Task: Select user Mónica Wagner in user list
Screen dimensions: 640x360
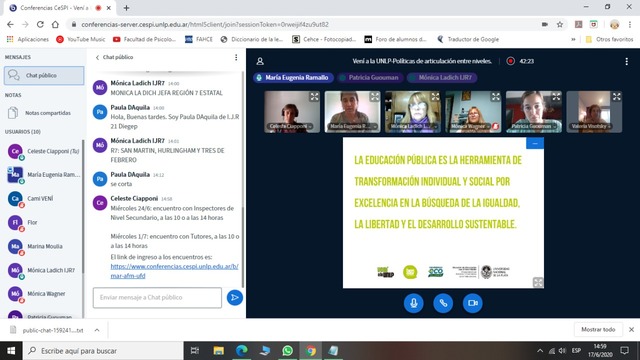Action: click(x=44, y=294)
